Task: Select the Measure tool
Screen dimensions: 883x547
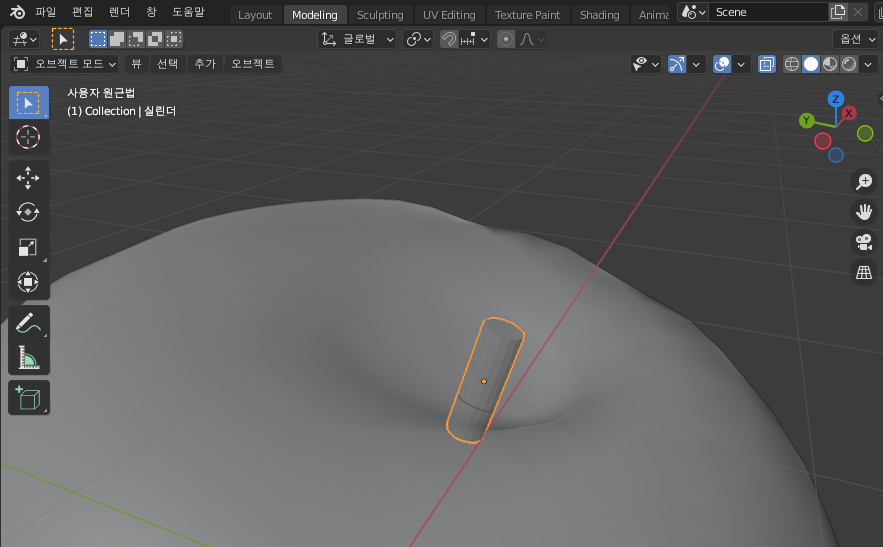Action: (28, 358)
